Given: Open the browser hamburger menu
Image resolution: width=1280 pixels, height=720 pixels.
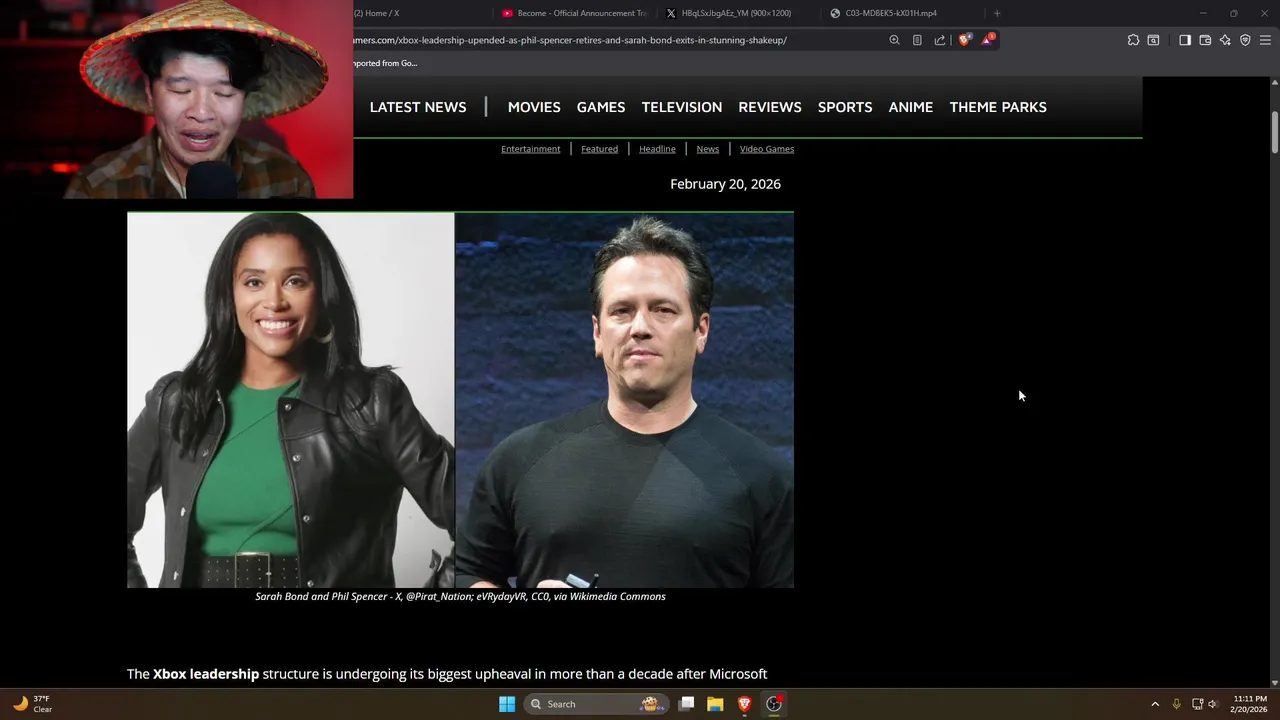Looking at the screenshot, I should [x=1265, y=40].
